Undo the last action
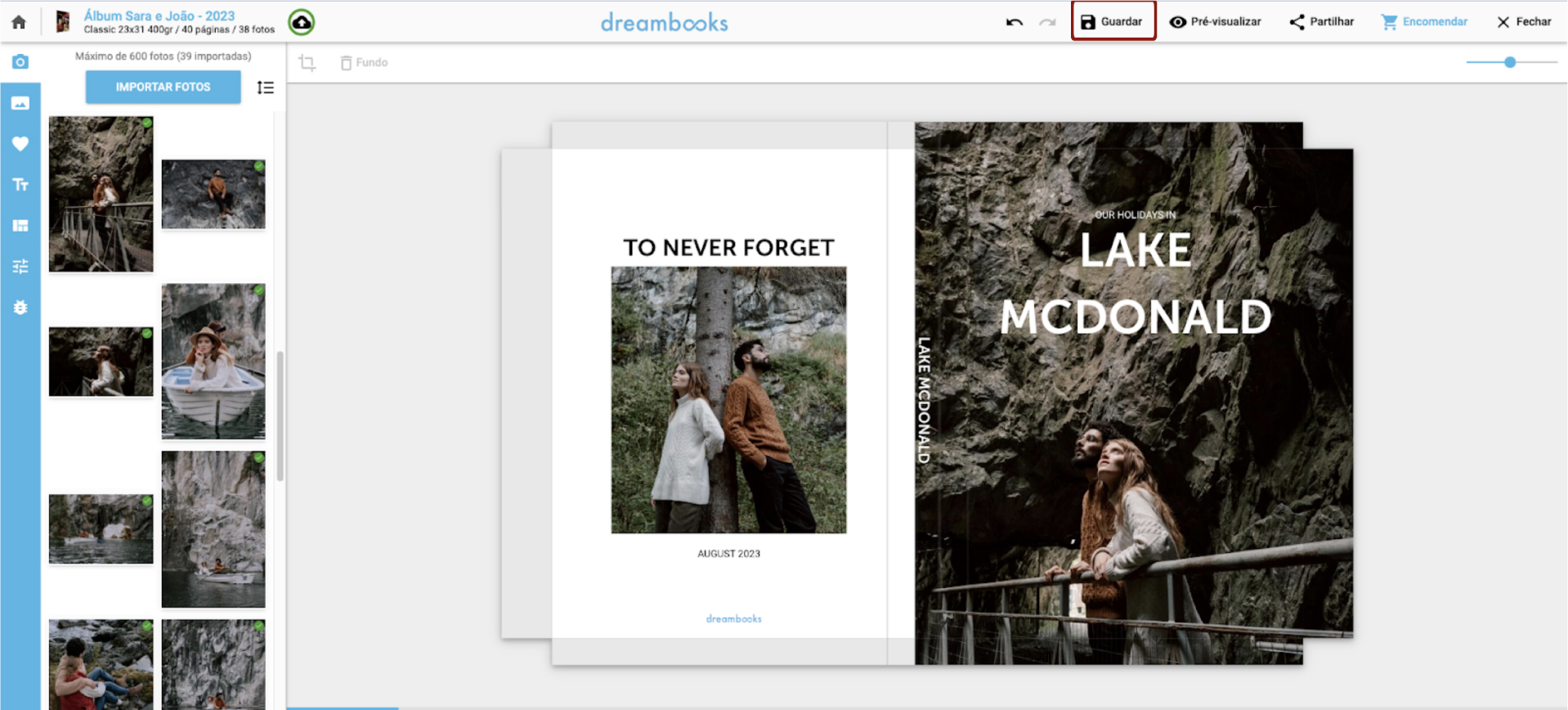 point(1015,22)
